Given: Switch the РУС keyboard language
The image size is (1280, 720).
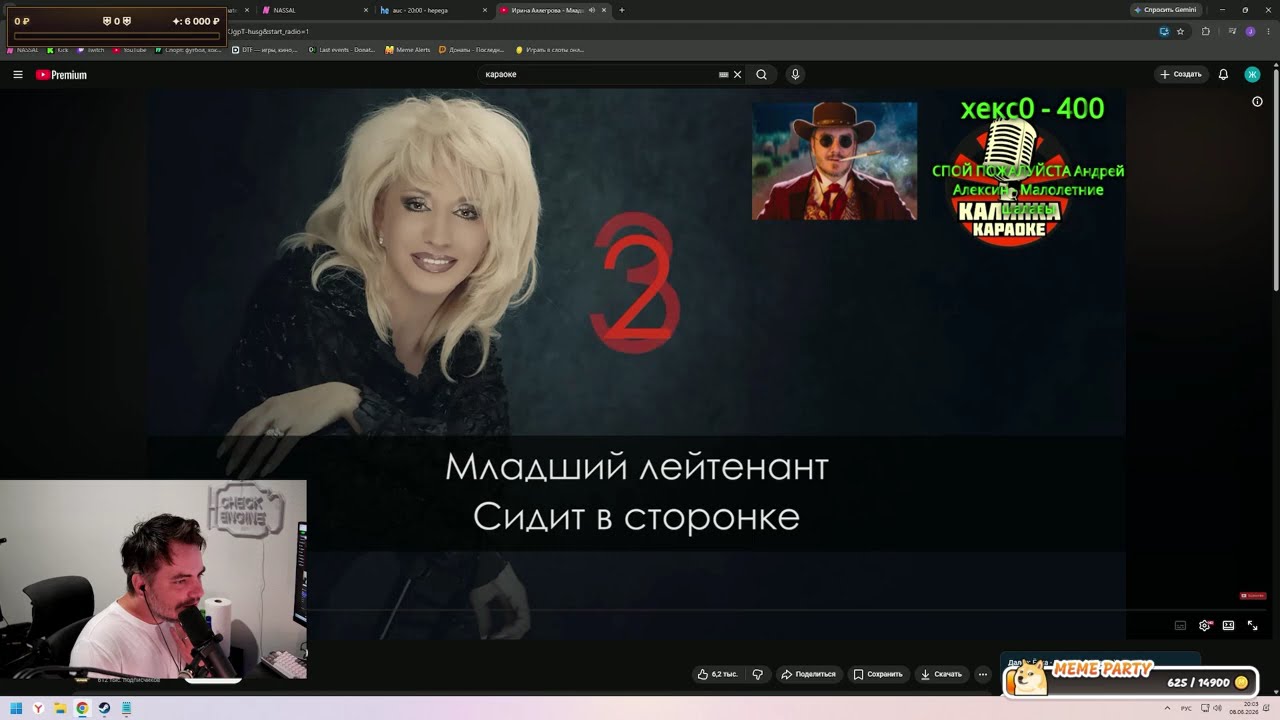Looking at the screenshot, I should [x=1187, y=708].
